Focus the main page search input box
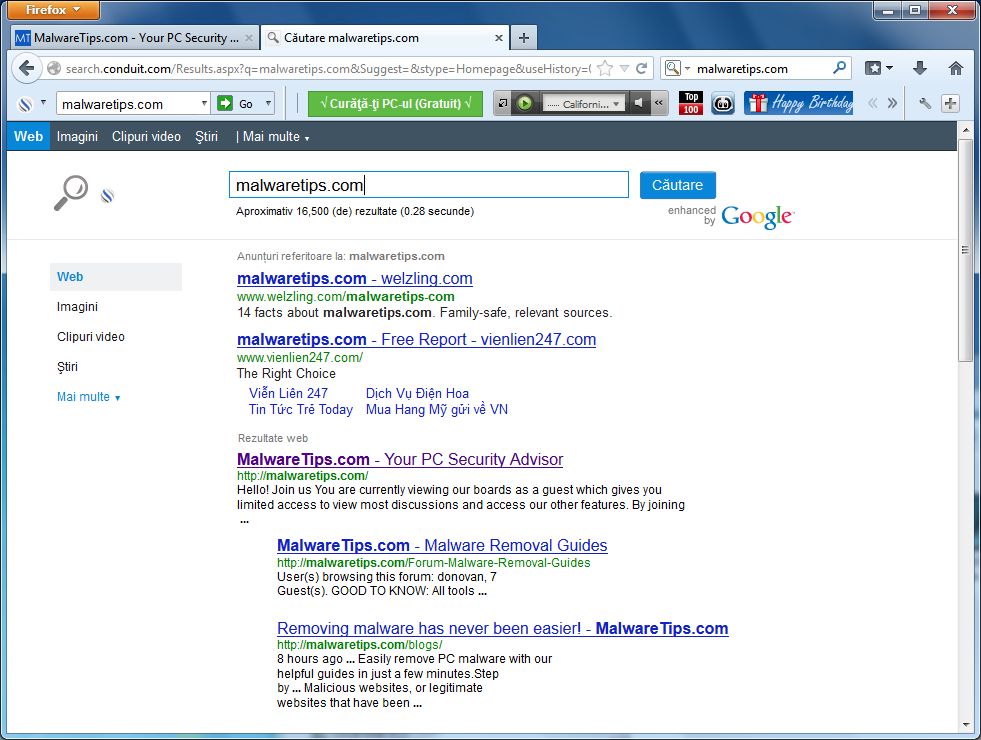This screenshot has height=740, width=981. (429, 185)
